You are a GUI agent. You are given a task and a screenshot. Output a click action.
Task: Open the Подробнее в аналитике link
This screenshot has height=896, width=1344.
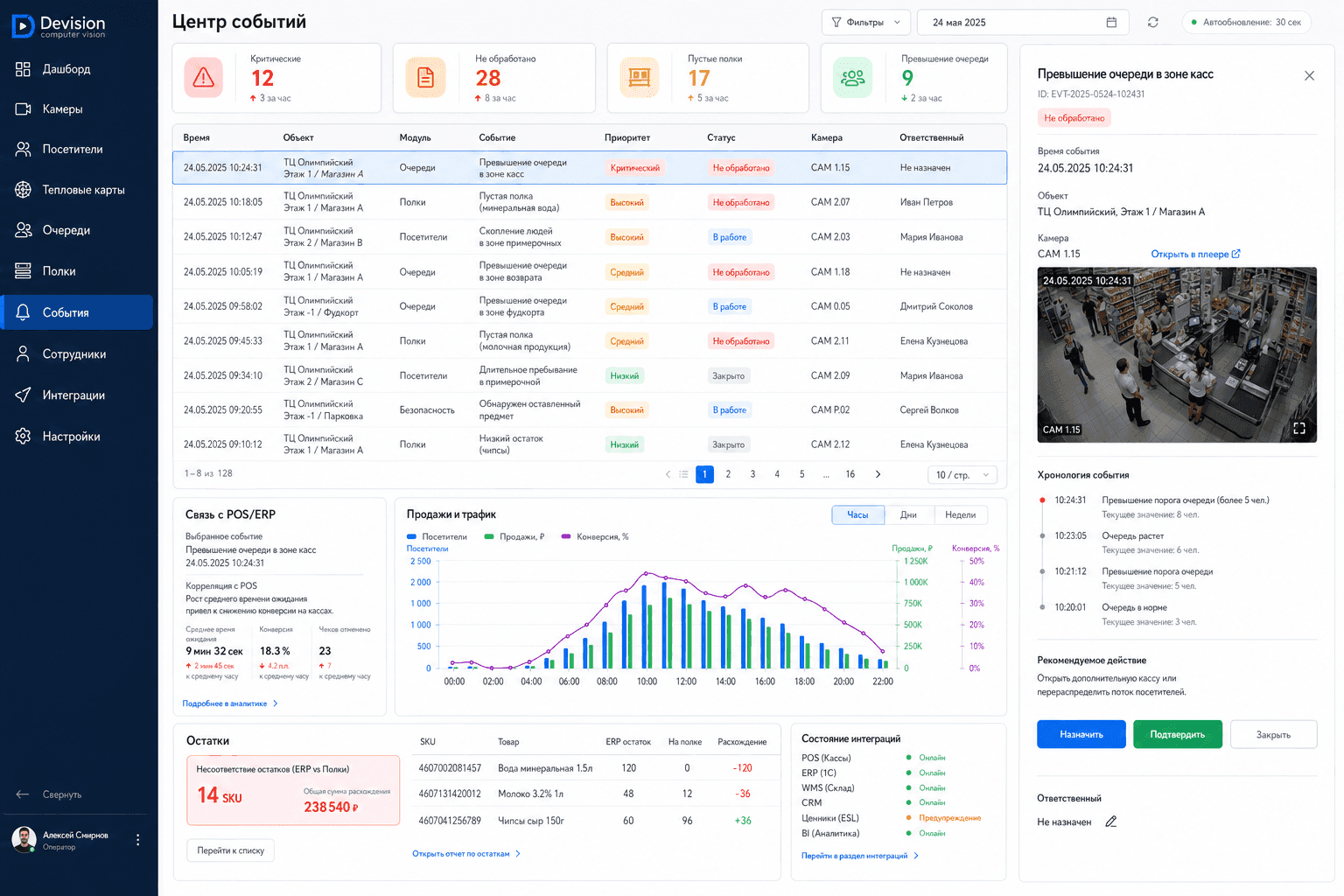[x=230, y=703]
